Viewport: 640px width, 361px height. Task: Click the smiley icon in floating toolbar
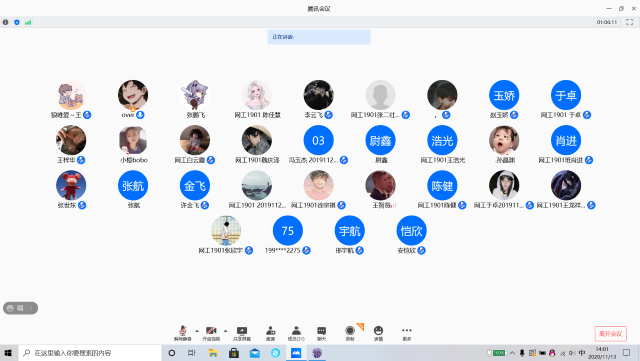click(10, 308)
